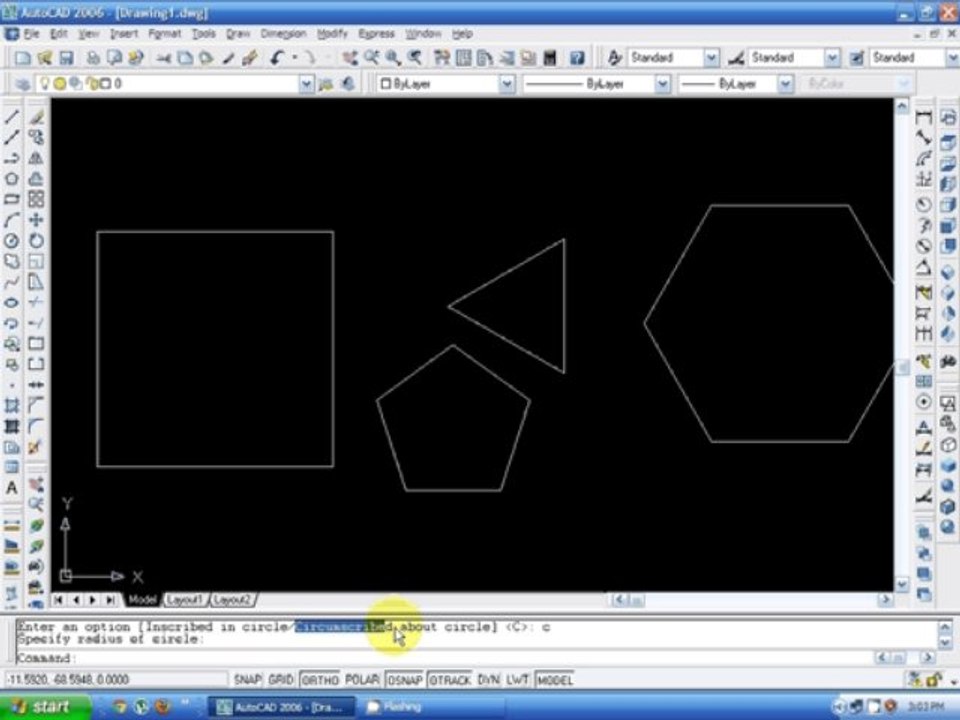Switch to the Layout2 tab

pyautogui.click(x=232, y=600)
